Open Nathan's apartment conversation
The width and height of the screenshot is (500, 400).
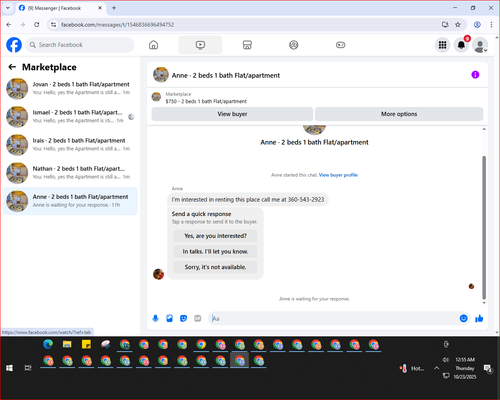pyautogui.click(x=70, y=173)
